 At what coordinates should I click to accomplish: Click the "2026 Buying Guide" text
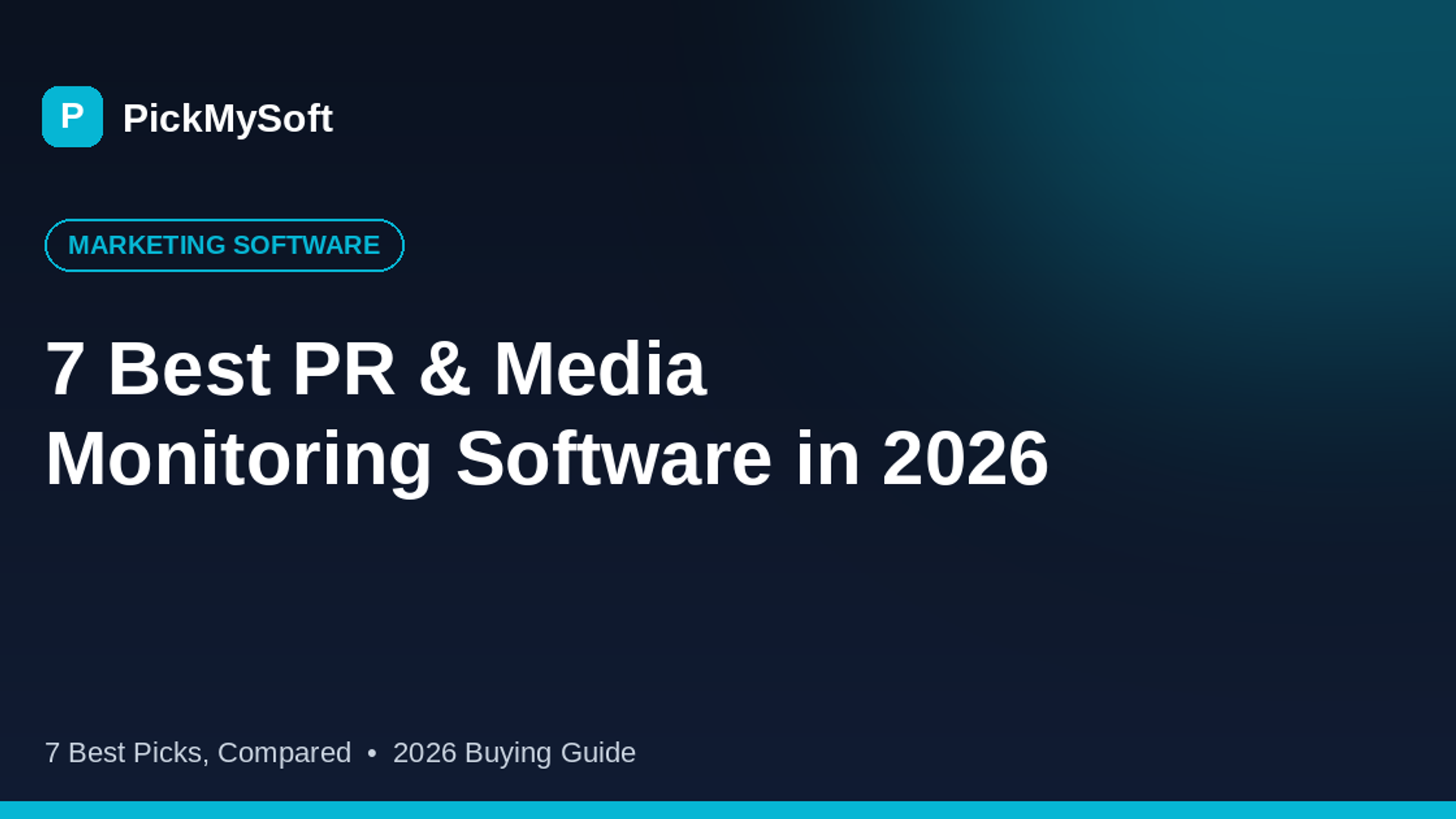[514, 753]
